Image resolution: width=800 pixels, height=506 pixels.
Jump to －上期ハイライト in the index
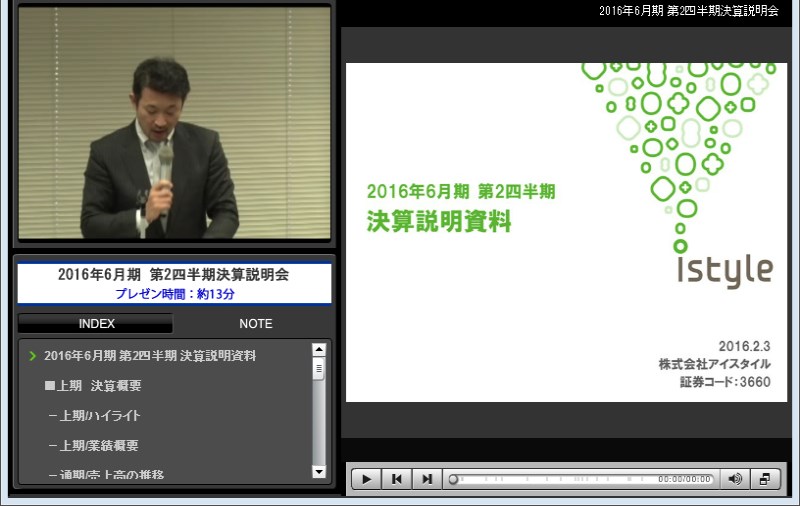pyautogui.click(x=94, y=416)
